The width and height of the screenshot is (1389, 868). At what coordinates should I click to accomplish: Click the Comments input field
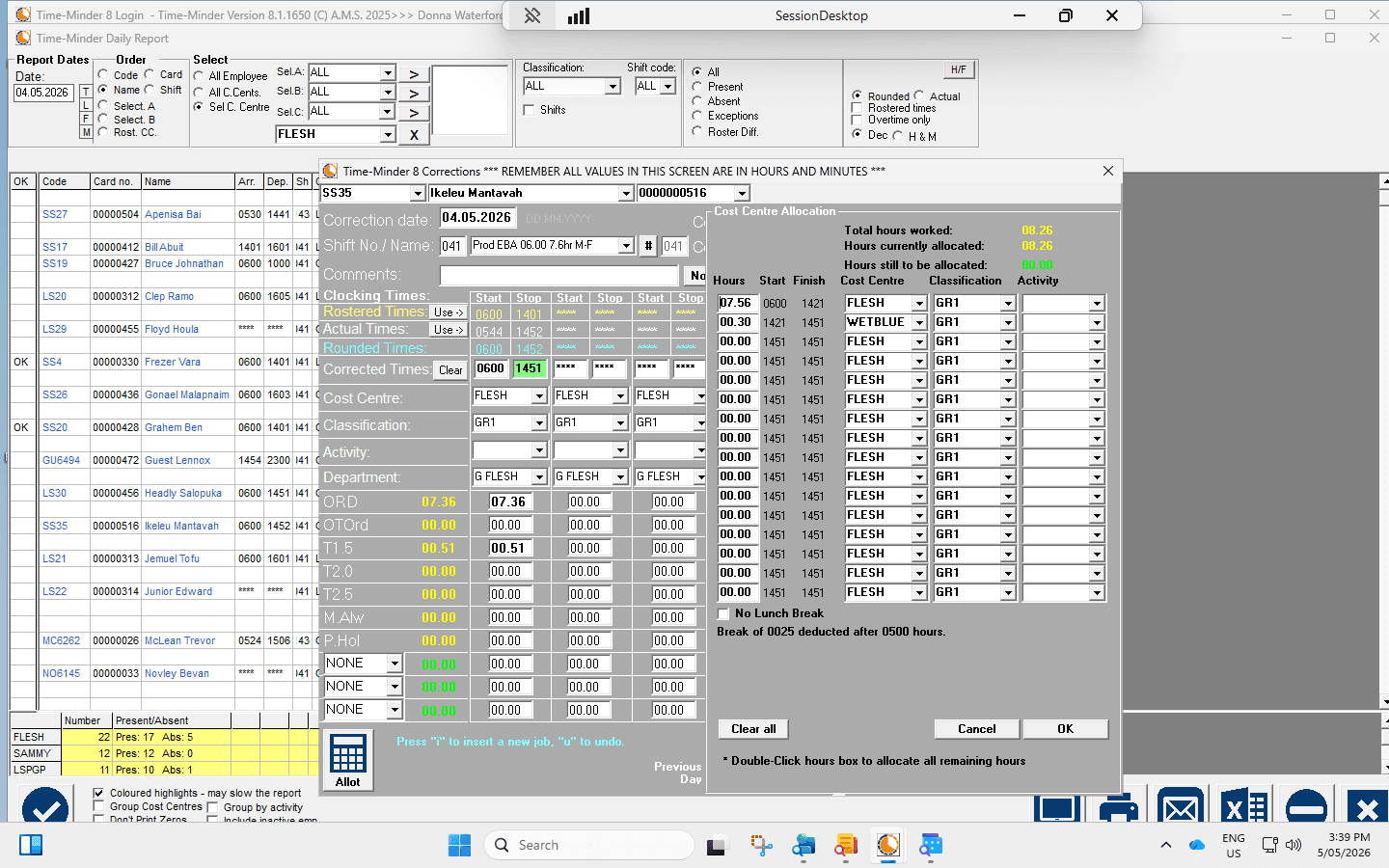559,276
